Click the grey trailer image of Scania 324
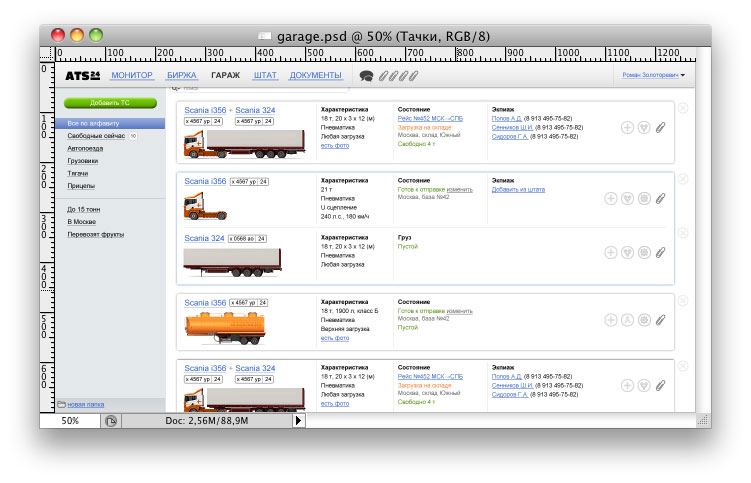The width and height of the screenshot is (751, 483). (233, 262)
